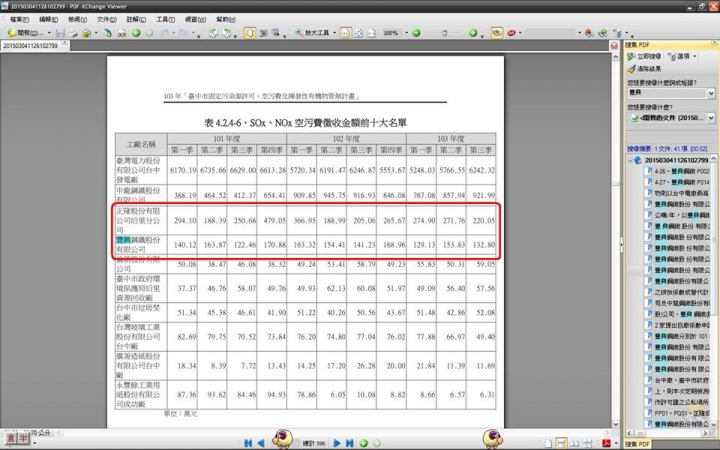Select the Select text tool

[x=276, y=33]
